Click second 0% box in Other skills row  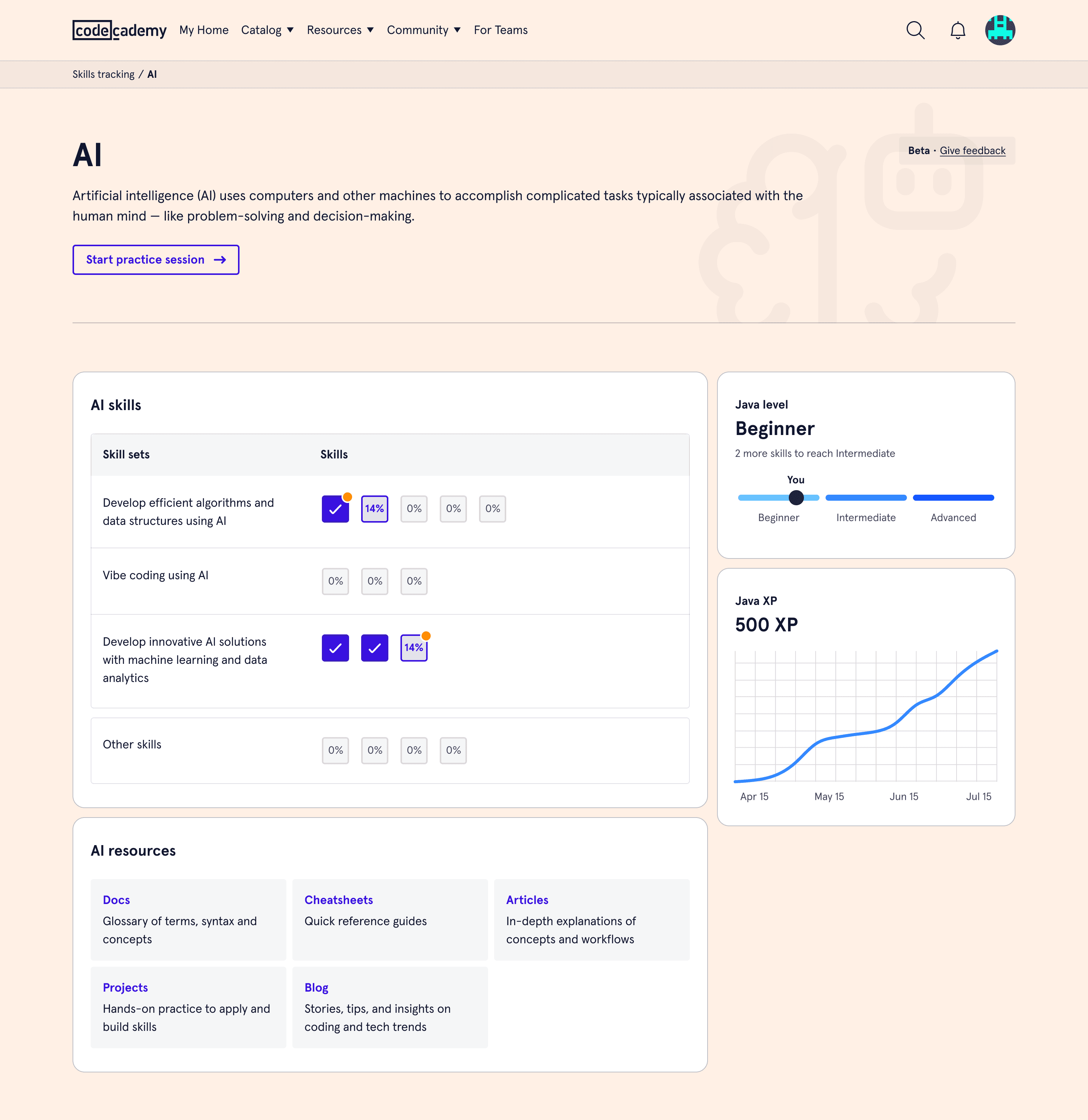374,750
